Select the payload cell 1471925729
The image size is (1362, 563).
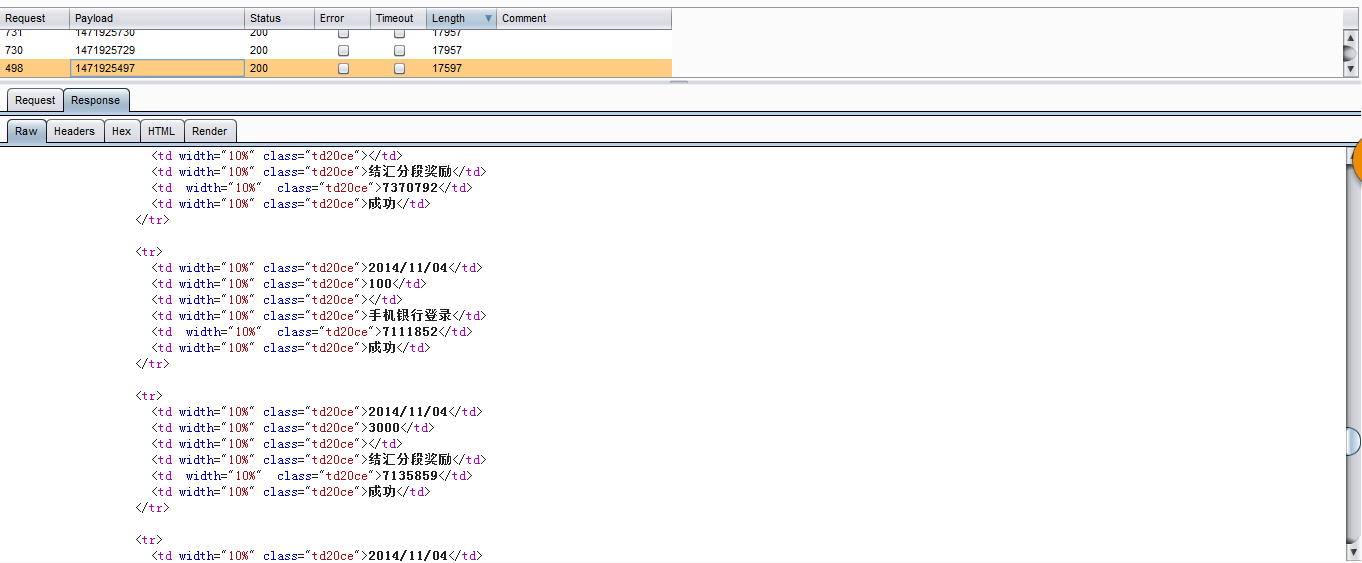pyautogui.click(x=157, y=50)
